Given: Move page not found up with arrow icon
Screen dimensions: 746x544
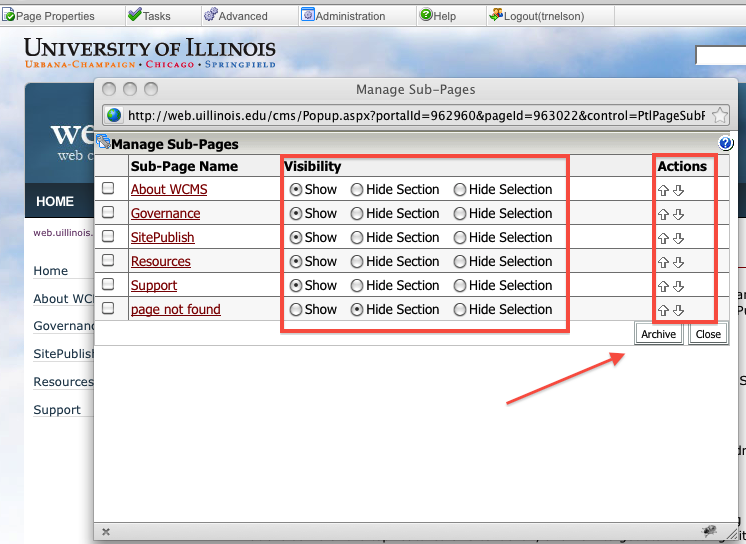Looking at the screenshot, I should click(663, 310).
